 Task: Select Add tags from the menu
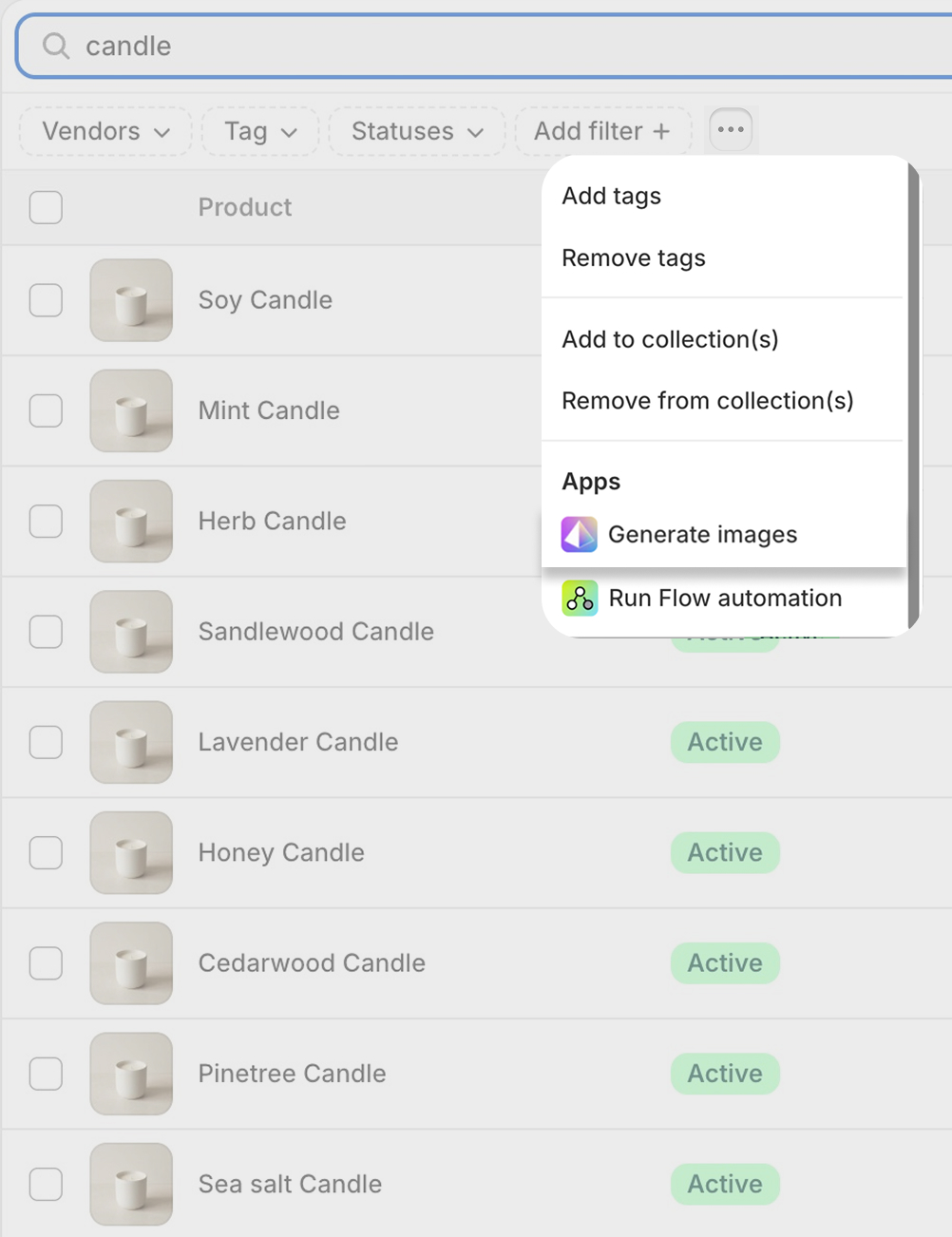611,196
